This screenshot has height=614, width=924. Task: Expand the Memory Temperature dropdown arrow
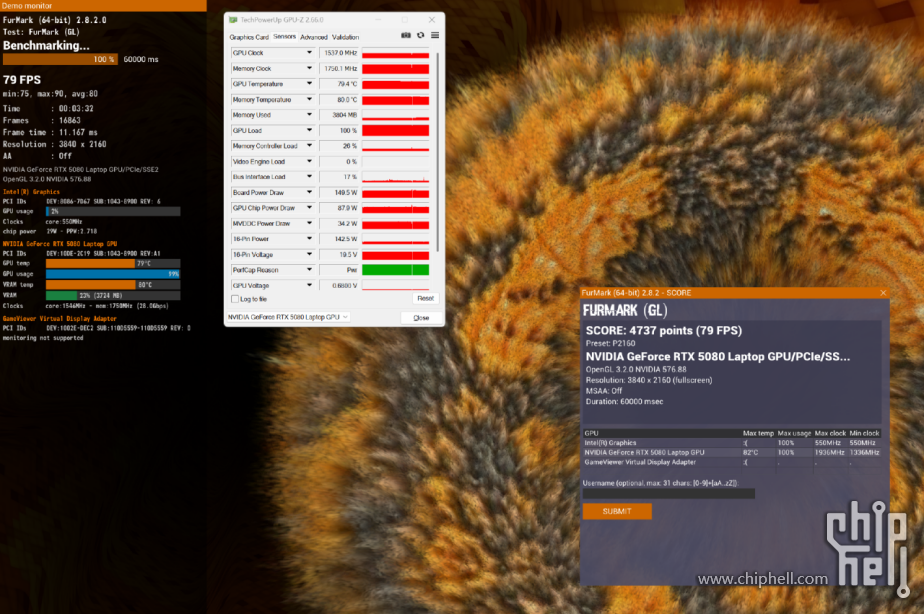[309, 100]
